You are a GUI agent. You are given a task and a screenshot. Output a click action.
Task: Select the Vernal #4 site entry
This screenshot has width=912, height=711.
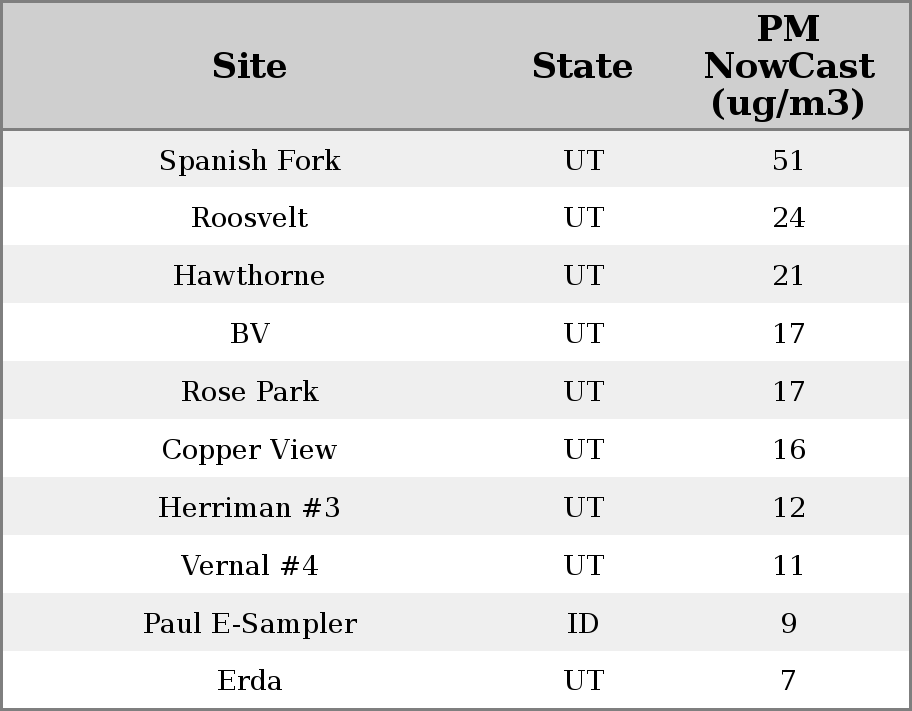pyautogui.click(x=249, y=566)
